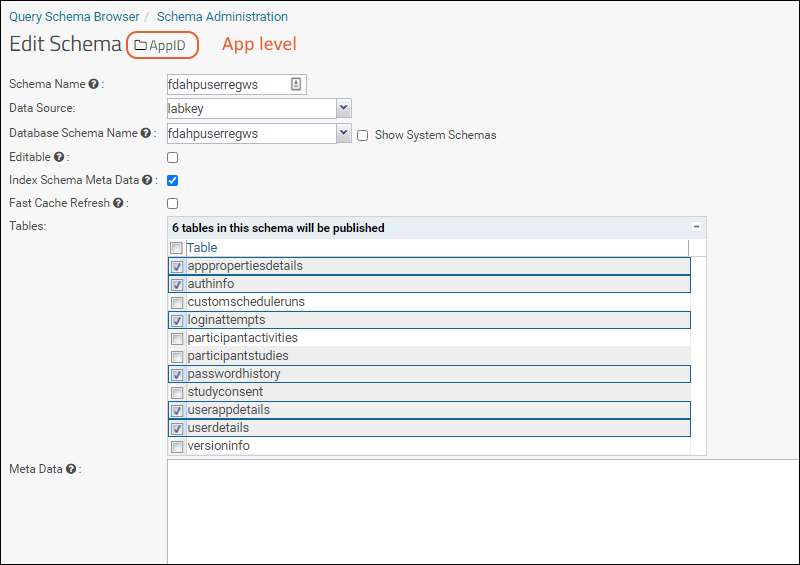The width and height of the screenshot is (800, 565).
Task: Deselect the passwordhistory table
Action: click(177, 374)
